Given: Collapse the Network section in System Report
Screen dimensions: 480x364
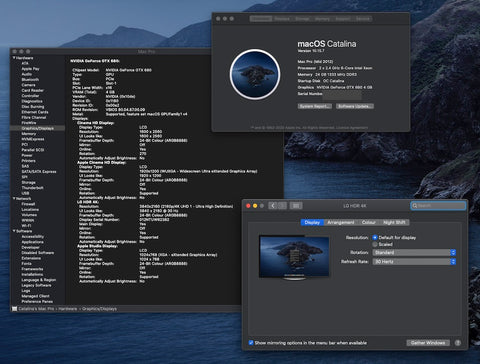Looking at the screenshot, I should [14, 198].
